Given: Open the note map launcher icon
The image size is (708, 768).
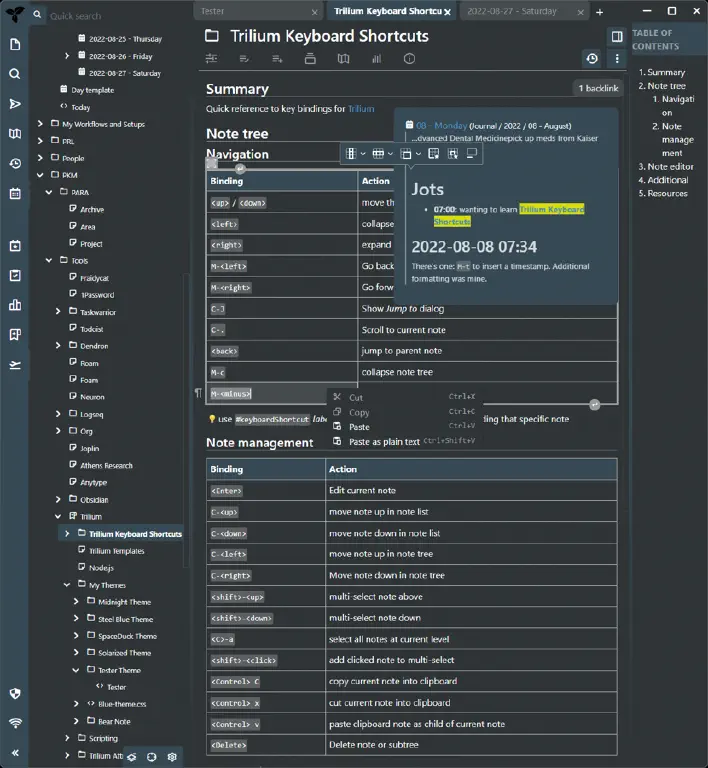Looking at the screenshot, I should click(15, 134).
